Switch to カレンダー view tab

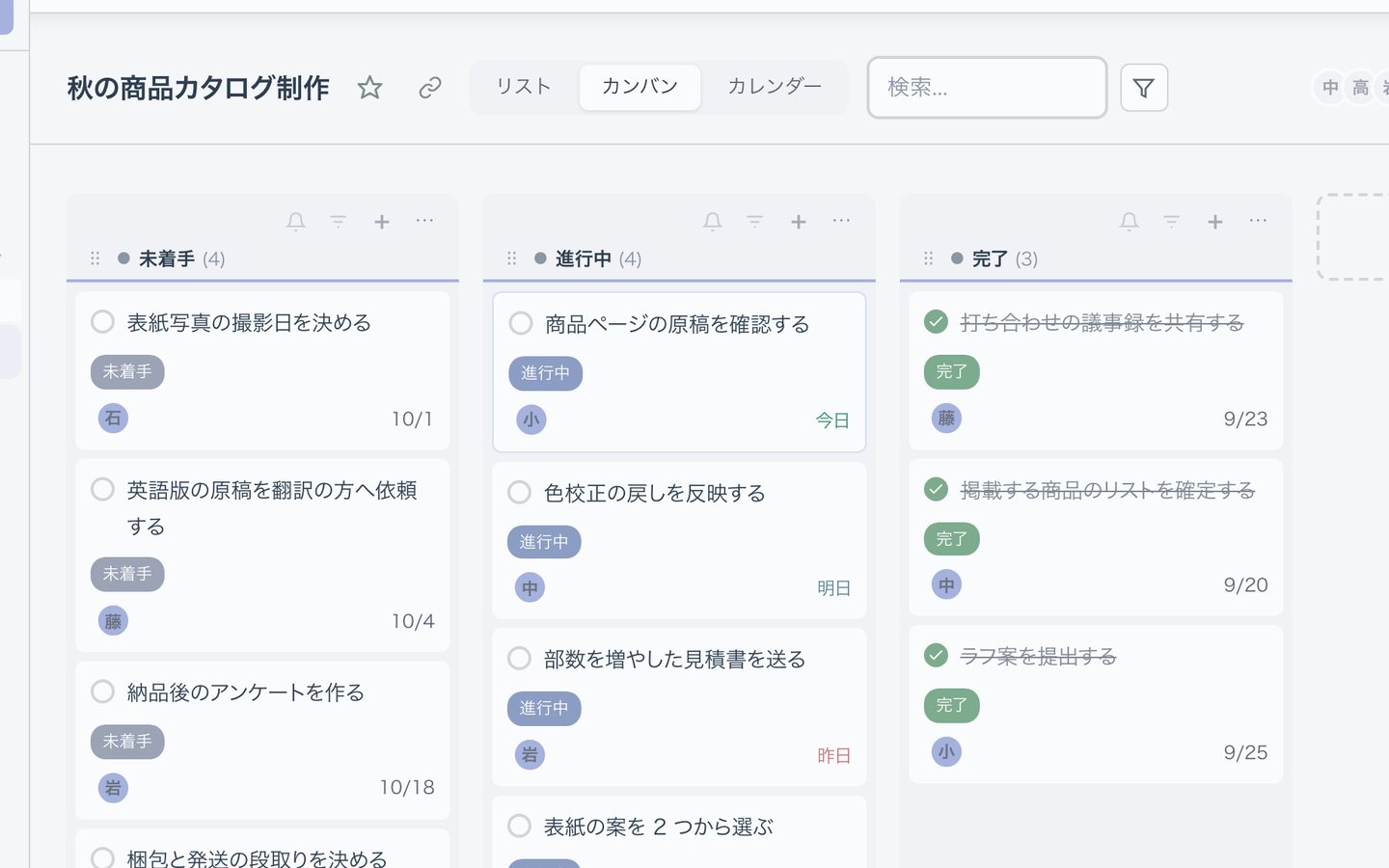(x=775, y=87)
